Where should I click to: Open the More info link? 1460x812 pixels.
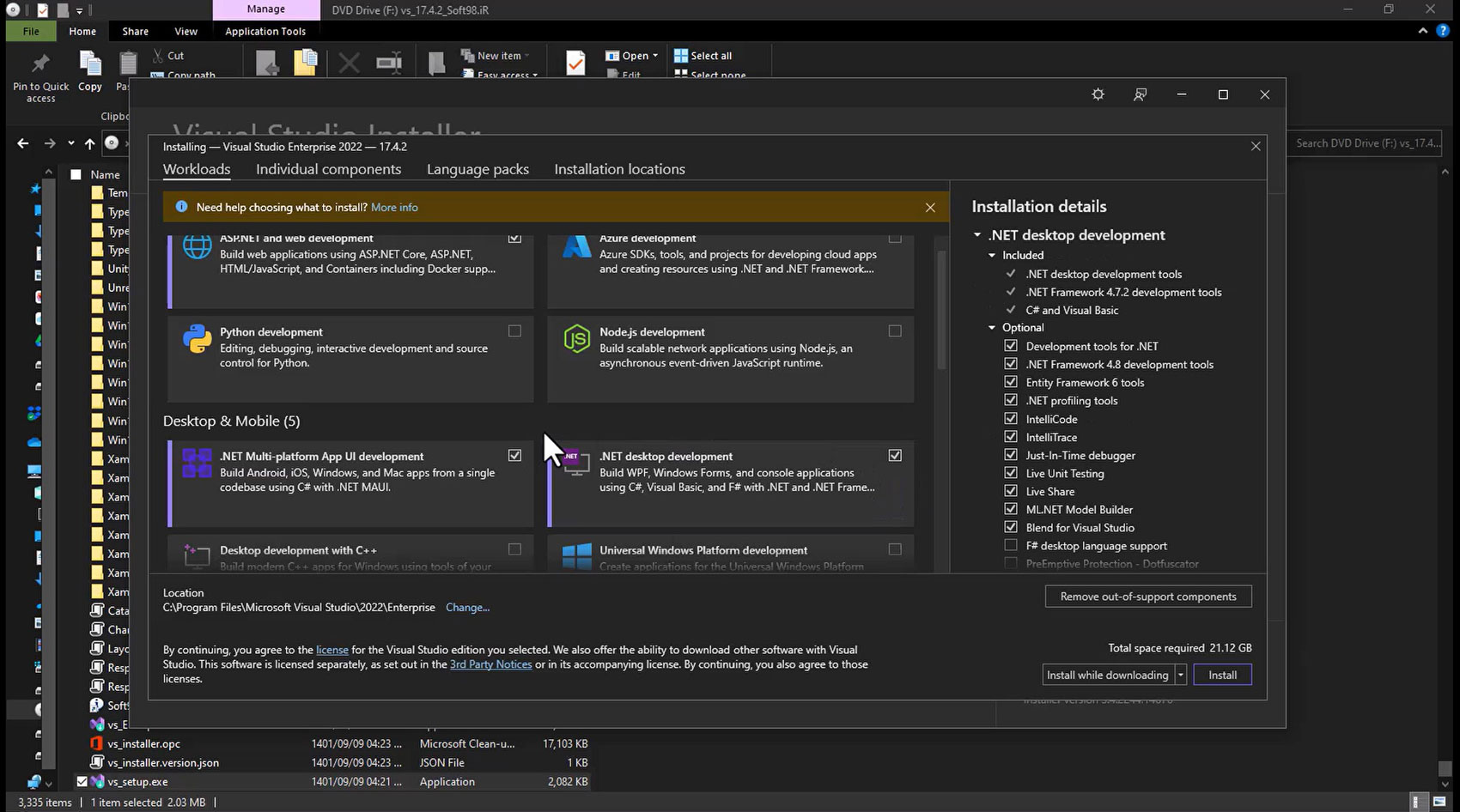coord(394,208)
